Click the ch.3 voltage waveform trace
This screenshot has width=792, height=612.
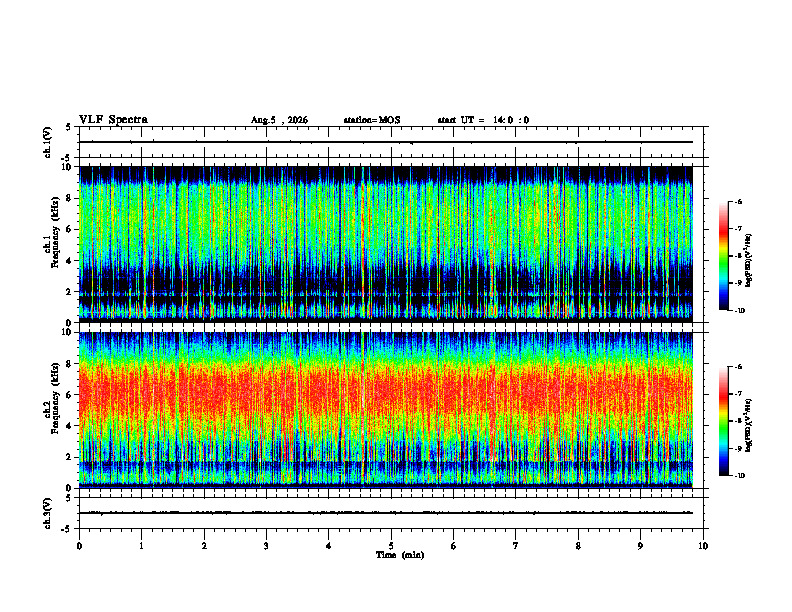coord(386,513)
